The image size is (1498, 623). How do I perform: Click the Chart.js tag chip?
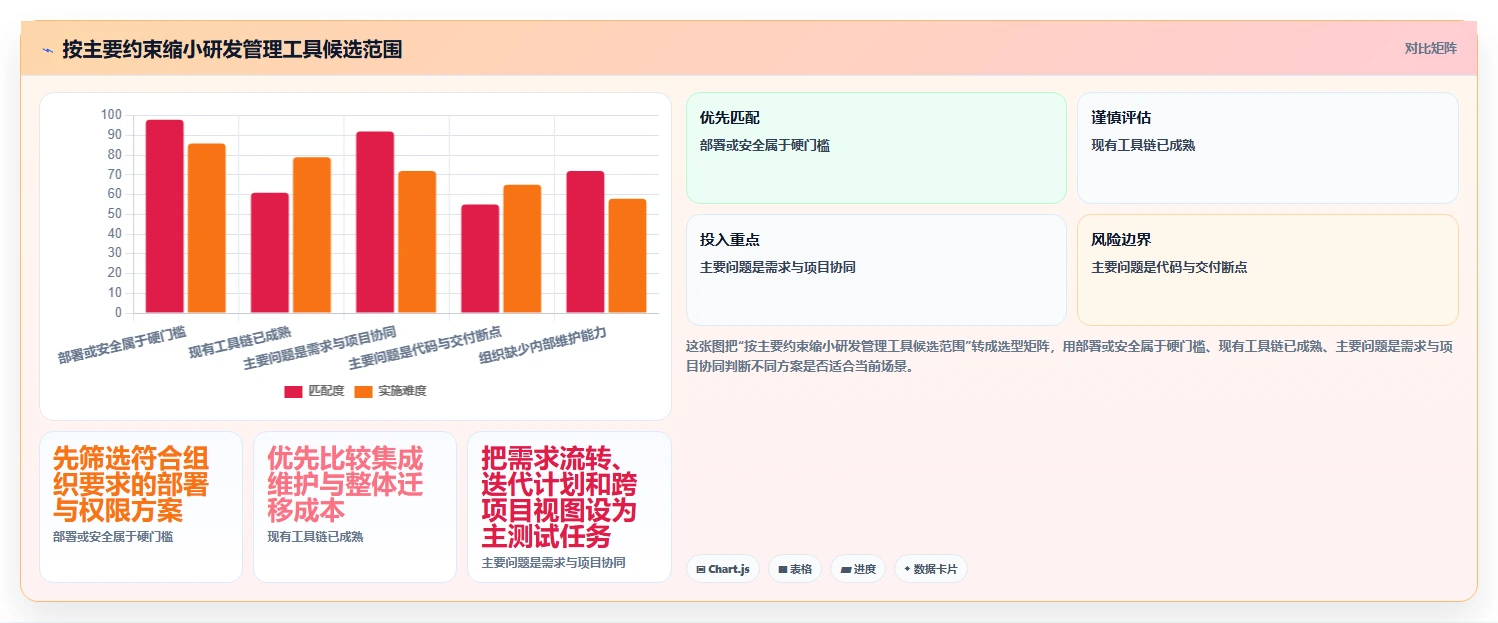(723, 569)
